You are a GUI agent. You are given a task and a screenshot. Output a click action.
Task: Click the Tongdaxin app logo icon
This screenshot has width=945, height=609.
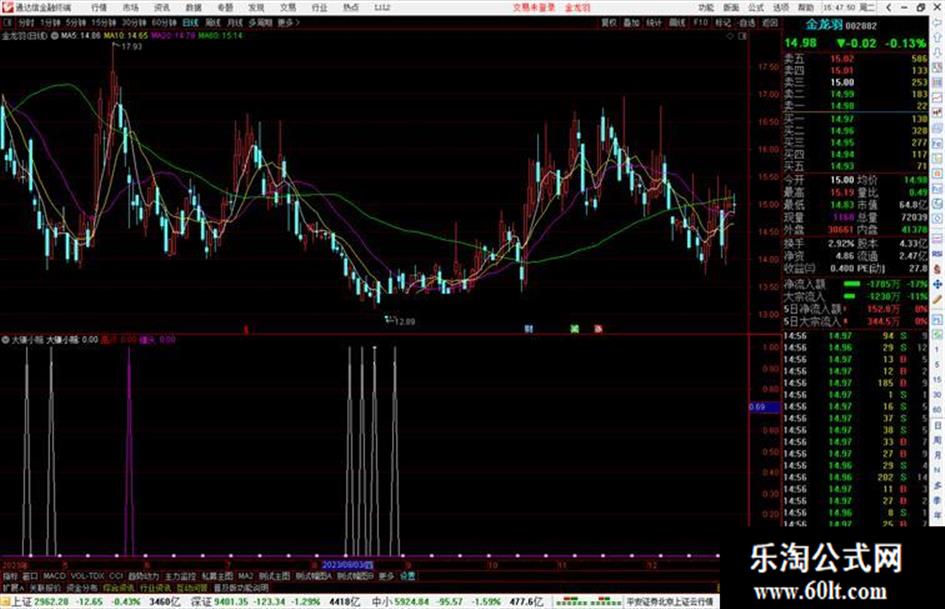pyautogui.click(x=7, y=7)
